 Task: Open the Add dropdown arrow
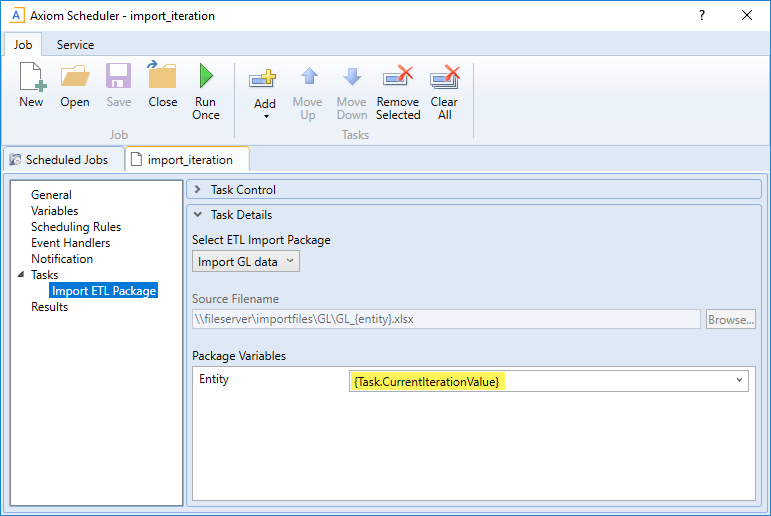coord(265,116)
